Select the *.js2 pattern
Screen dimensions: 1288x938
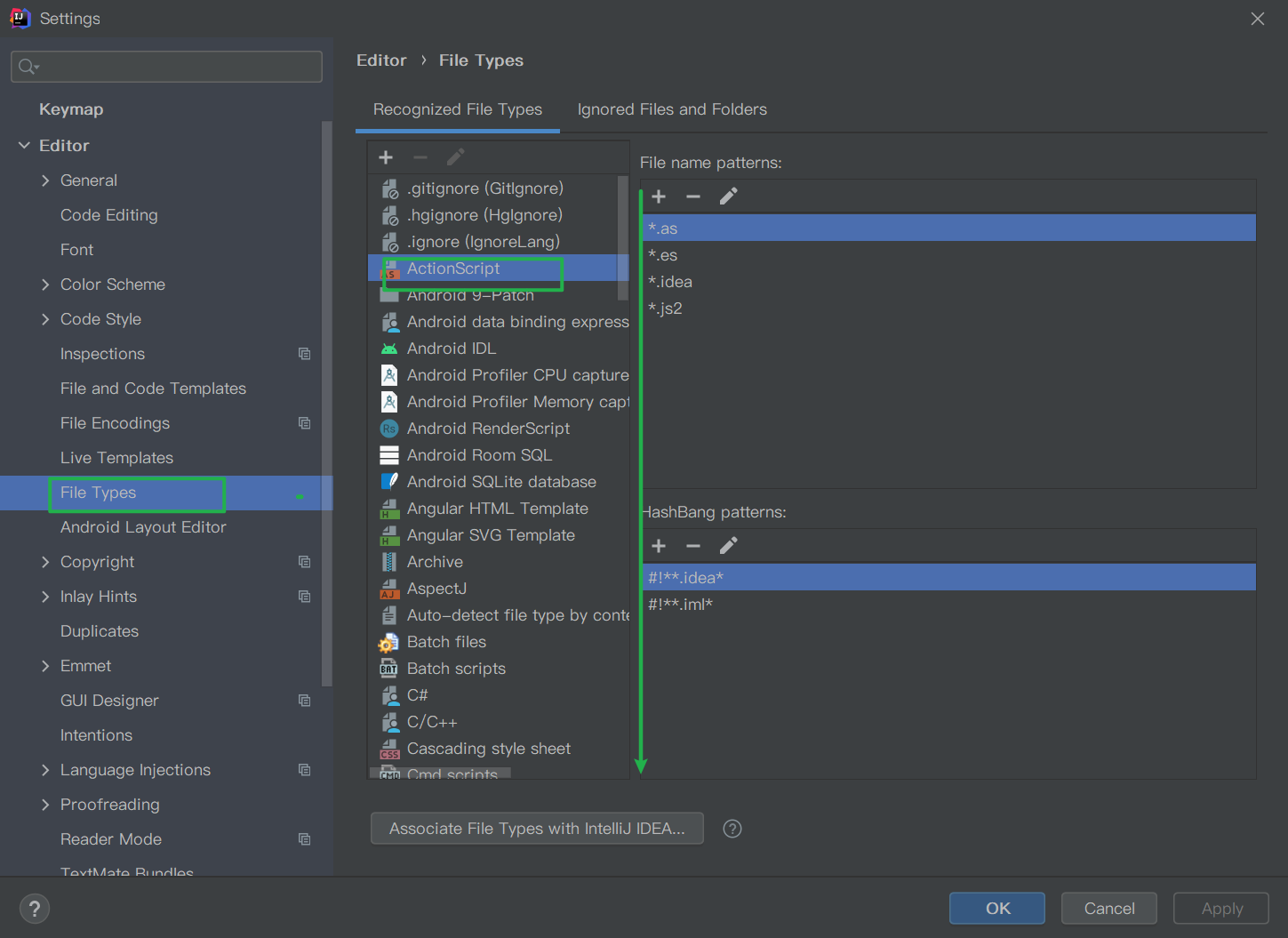pos(948,309)
